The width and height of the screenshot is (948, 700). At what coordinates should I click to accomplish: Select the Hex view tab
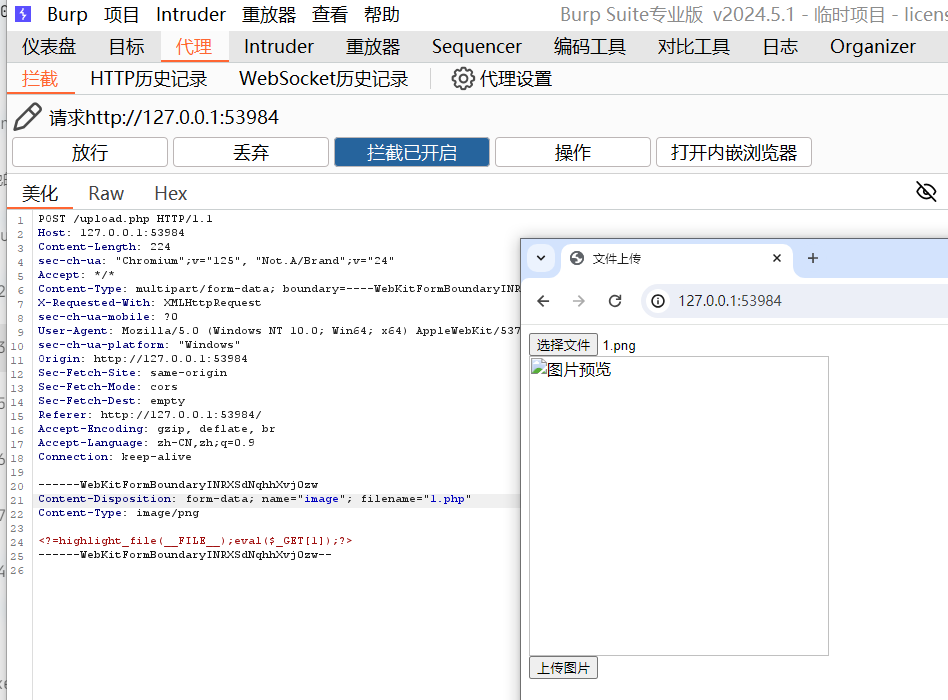click(x=170, y=193)
